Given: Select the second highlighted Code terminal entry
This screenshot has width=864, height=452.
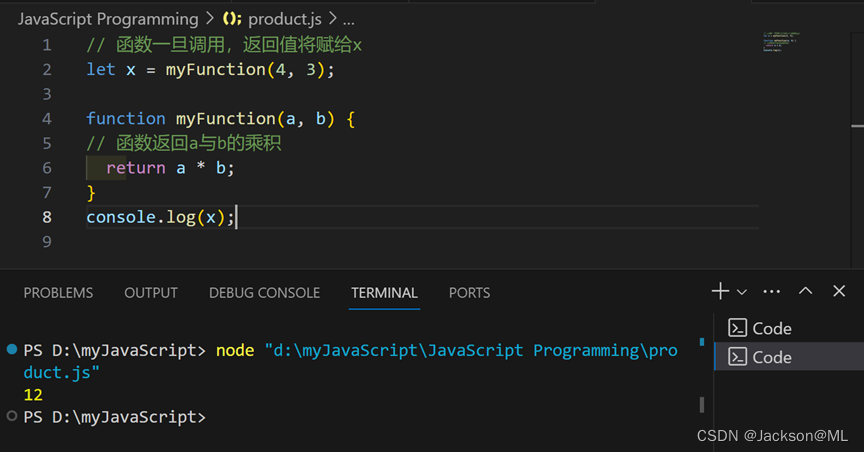Looking at the screenshot, I should pyautogui.click(x=770, y=357).
